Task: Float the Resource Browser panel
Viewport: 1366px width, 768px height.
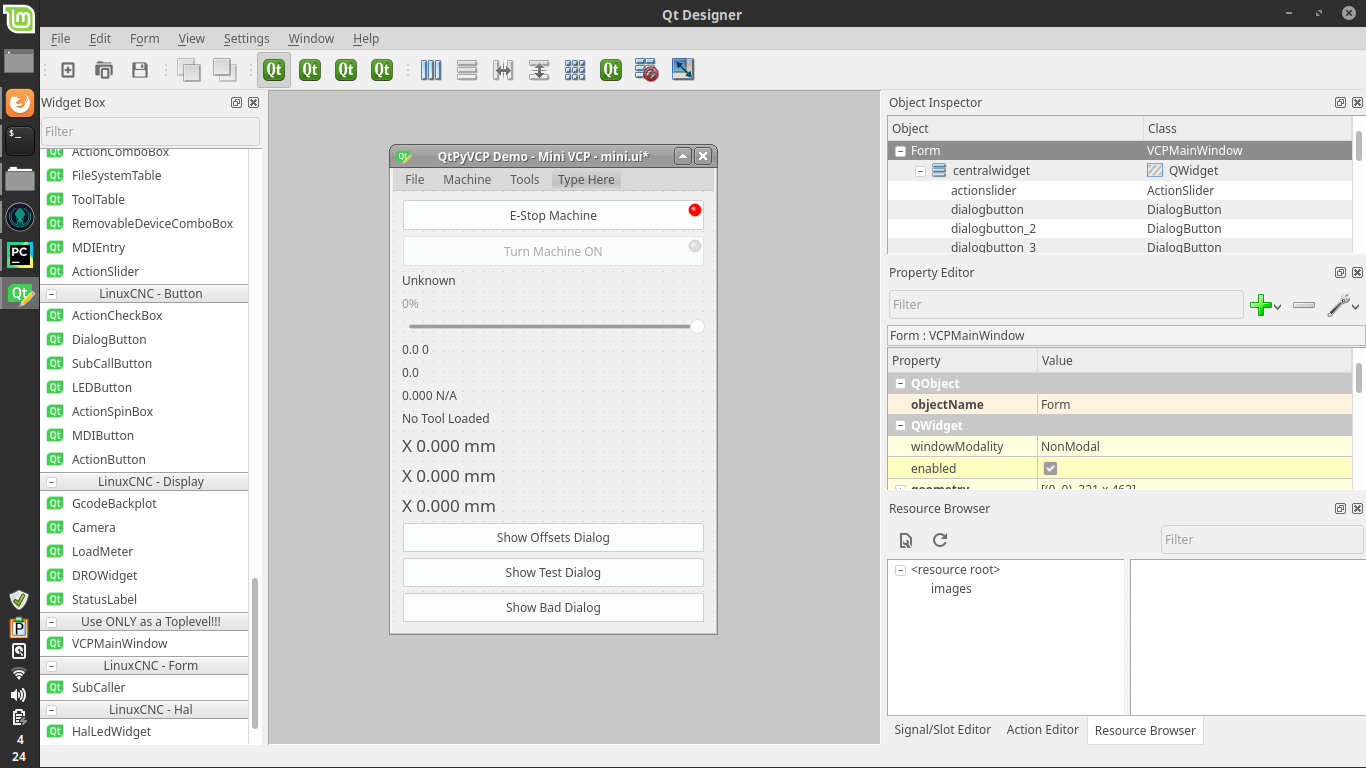Action: point(1340,509)
